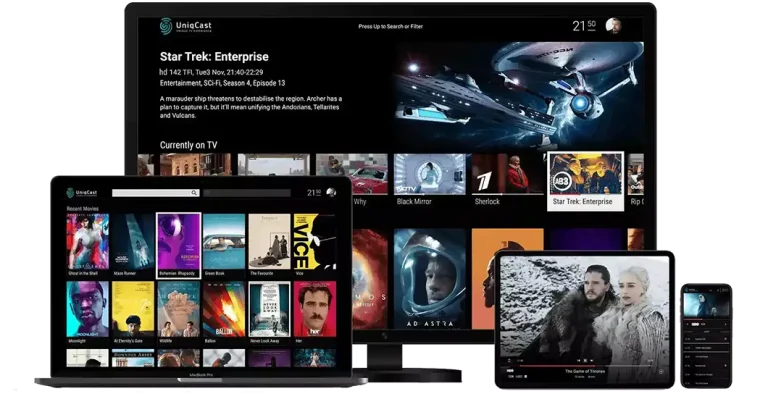768x407 pixels.
Task: Click the UniqCast logo on the TV screen
Action: tap(186, 26)
